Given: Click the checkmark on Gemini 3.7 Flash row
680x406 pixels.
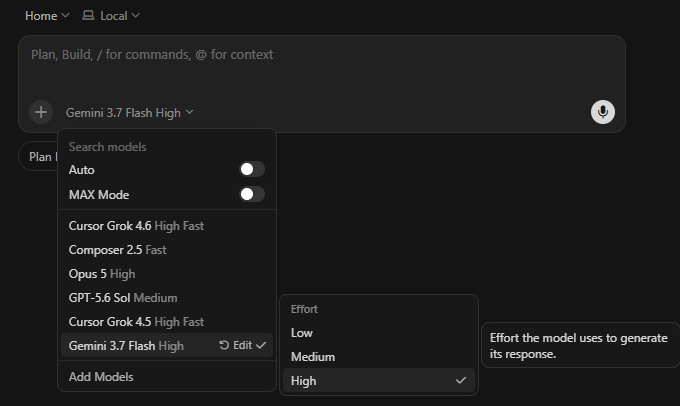Looking at the screenshot, I should (x=261, y=345).
